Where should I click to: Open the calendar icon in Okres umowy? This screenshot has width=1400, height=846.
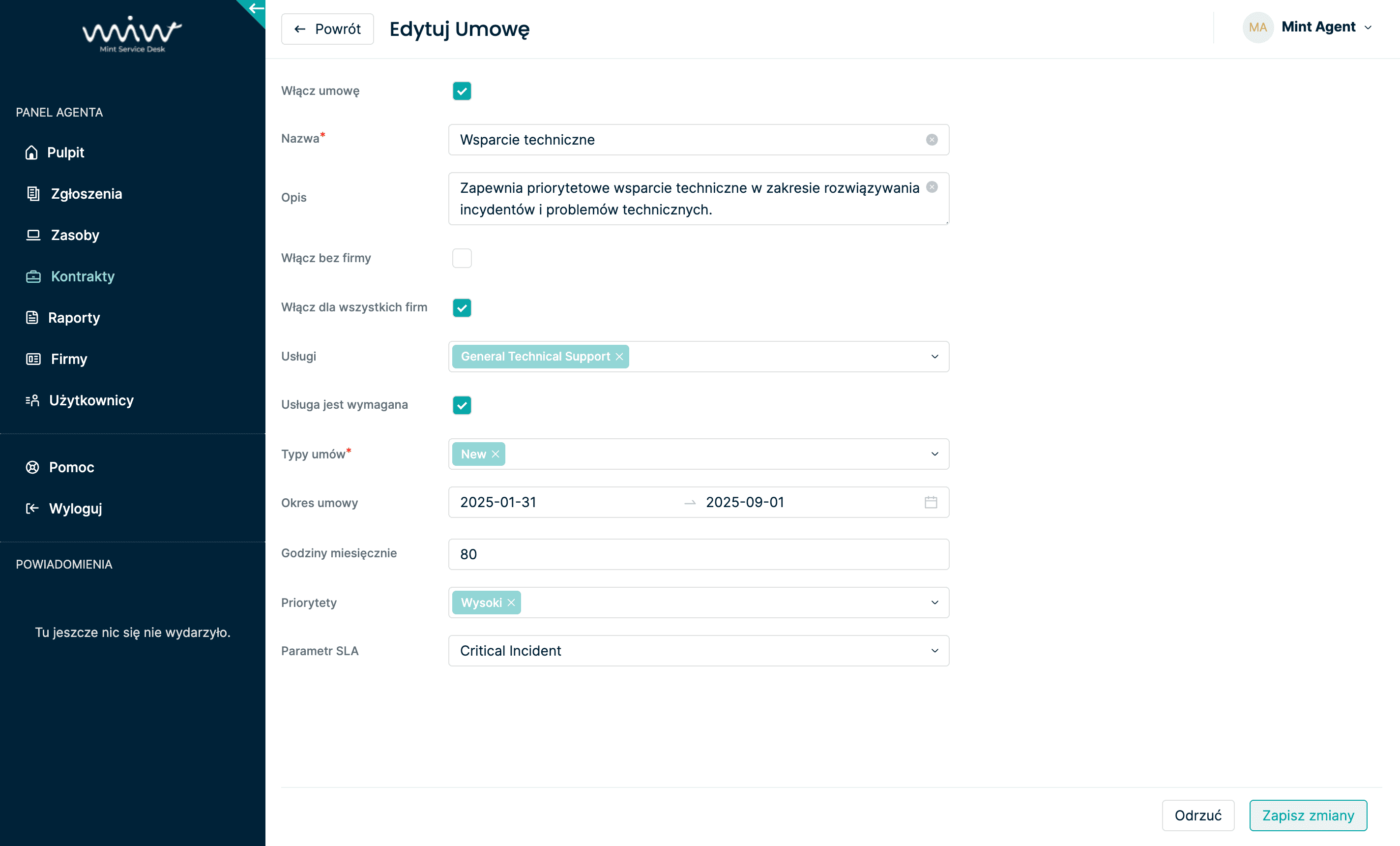pyautogui.click(x=930, y=502)
